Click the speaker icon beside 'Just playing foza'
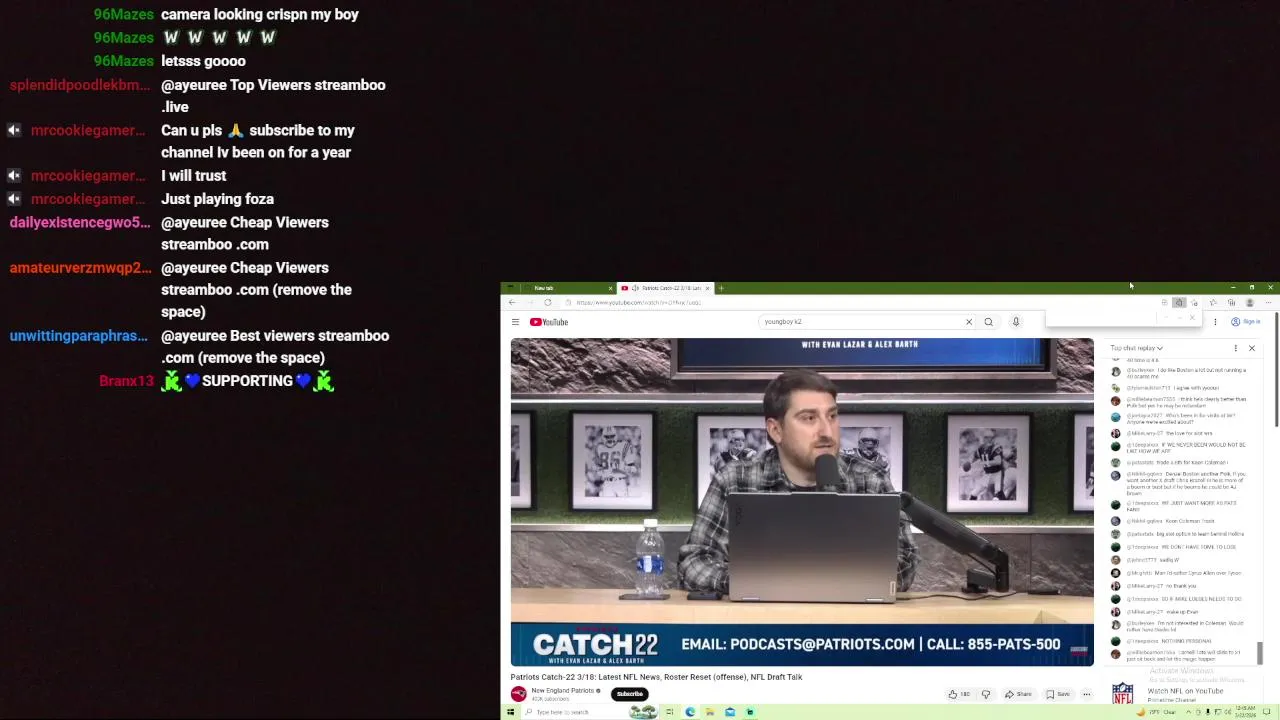 (x=14, y=199)
